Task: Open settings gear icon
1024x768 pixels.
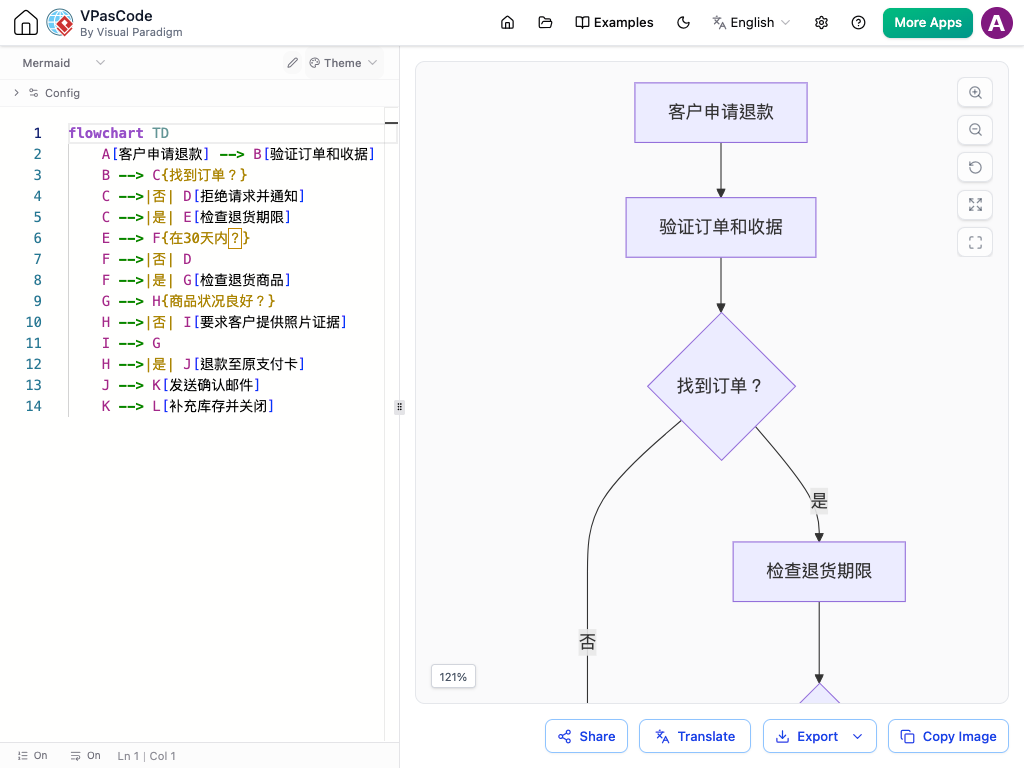Action: [822, 23]
